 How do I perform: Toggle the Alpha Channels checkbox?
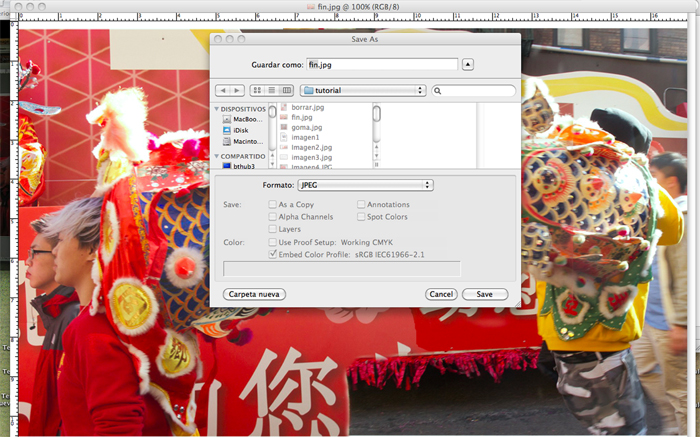pyautogui.click(x=272, y=217)
